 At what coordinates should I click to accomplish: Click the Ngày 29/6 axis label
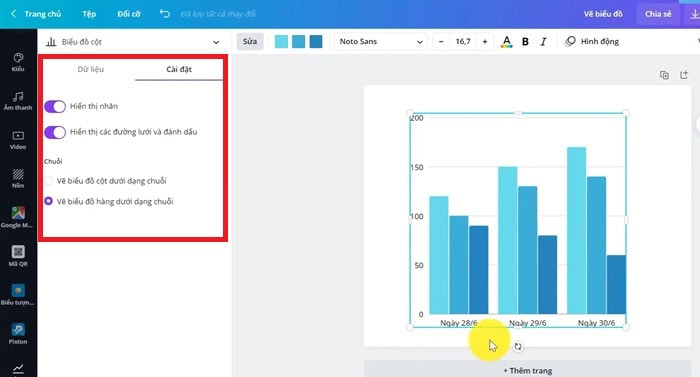(x=528, y=323)
